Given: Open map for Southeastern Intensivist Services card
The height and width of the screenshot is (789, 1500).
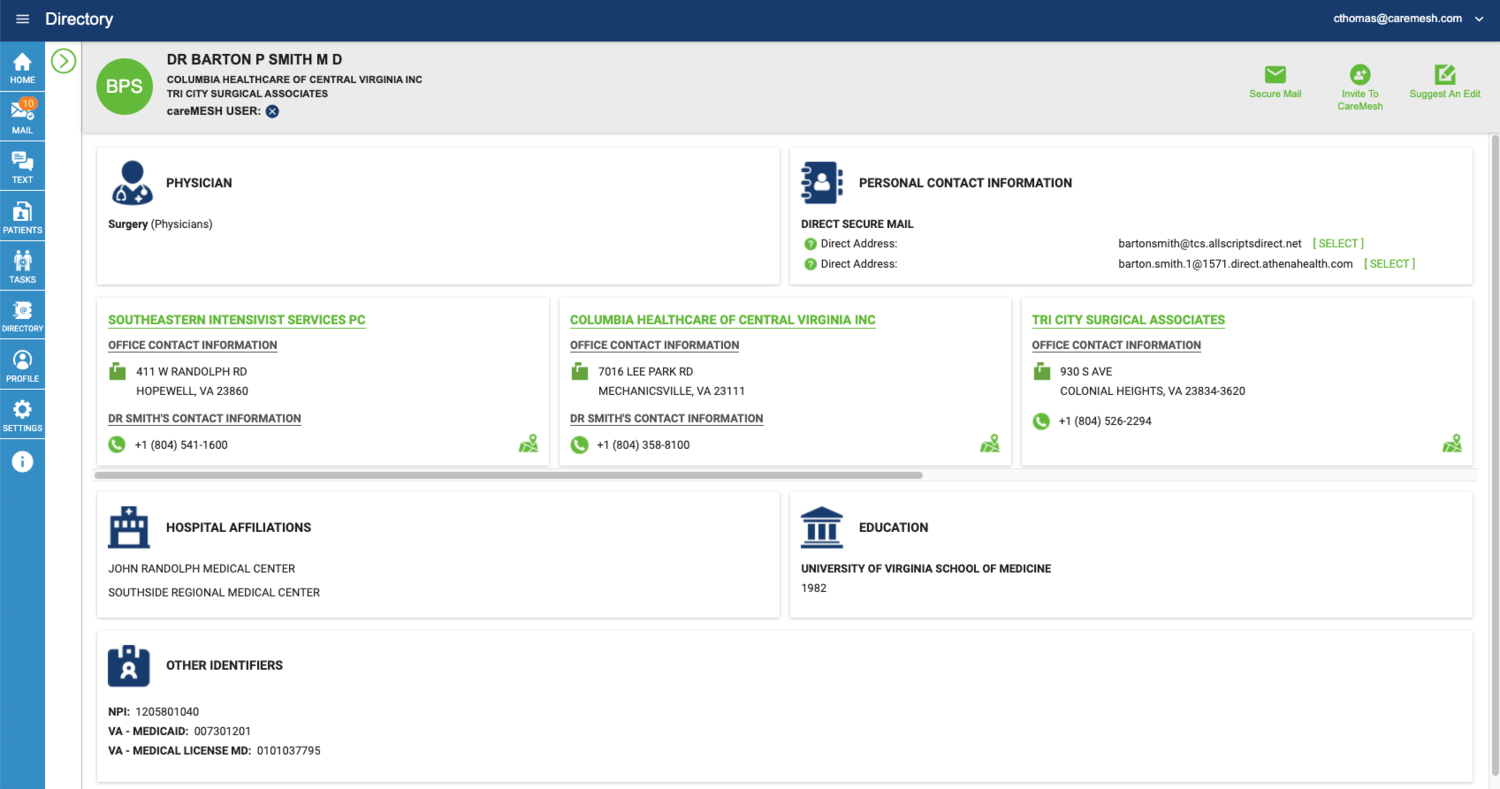Looking at the screenshot, I should (x=528, y=443).
